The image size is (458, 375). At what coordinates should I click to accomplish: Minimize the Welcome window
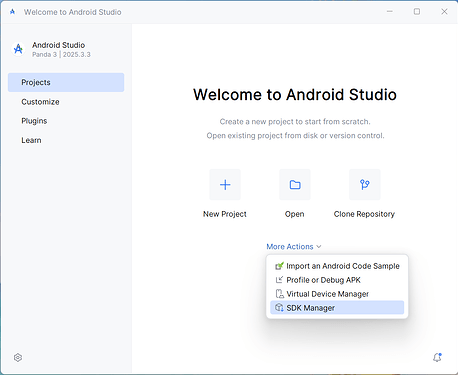(x=390, y=12)
